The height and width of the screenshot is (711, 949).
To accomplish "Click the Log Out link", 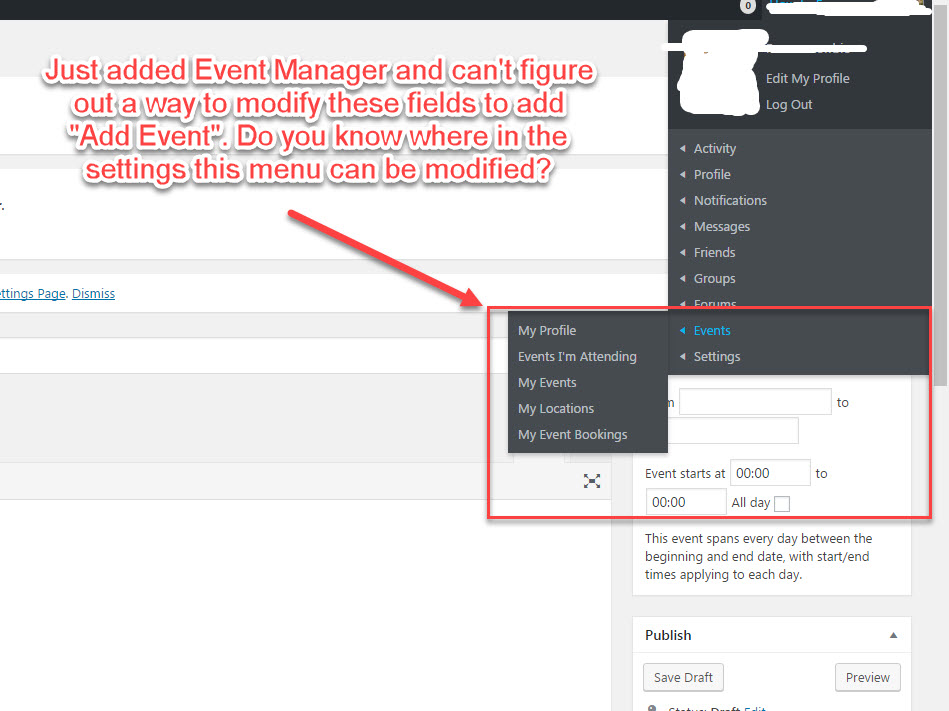I will (788, 105).
